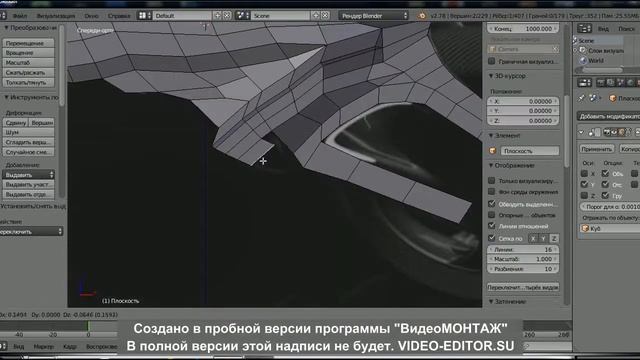Click the Плоскость item name field
Image resolution: width=640 pixels, height=360 pixels.
[529, 151]
